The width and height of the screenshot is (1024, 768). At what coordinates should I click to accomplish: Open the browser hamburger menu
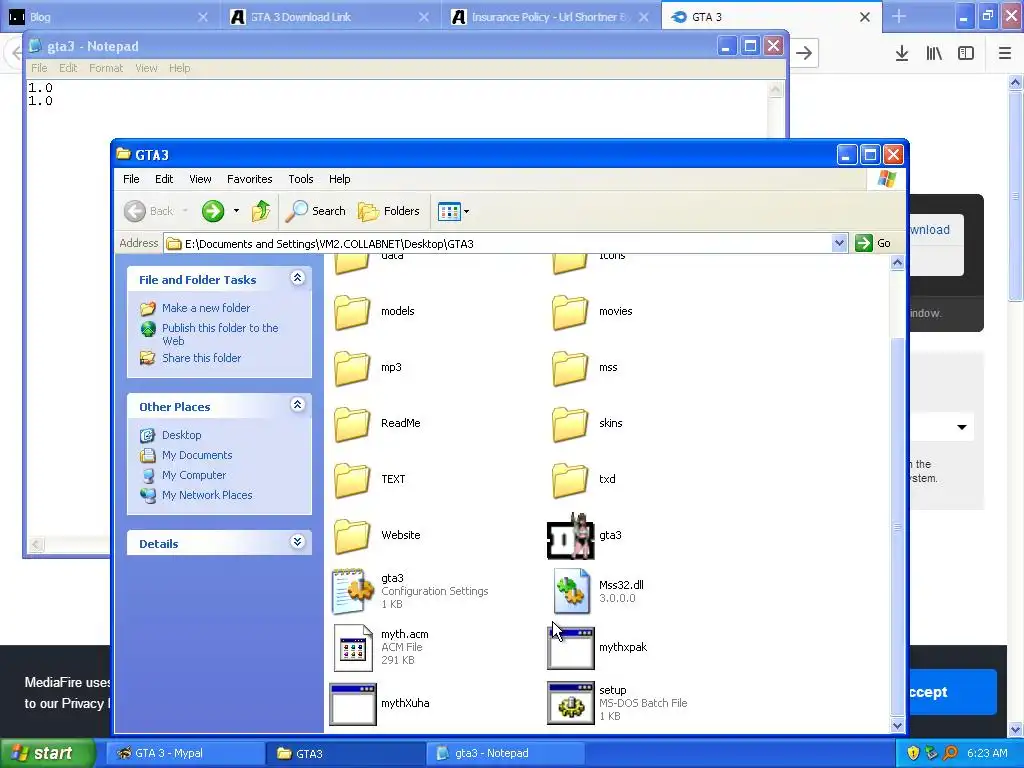1005,54
